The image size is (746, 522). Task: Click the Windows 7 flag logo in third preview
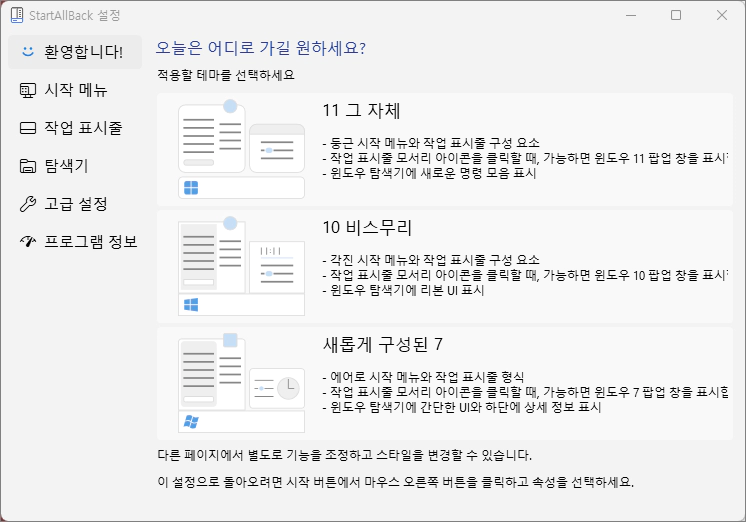(x=191, y=422)
